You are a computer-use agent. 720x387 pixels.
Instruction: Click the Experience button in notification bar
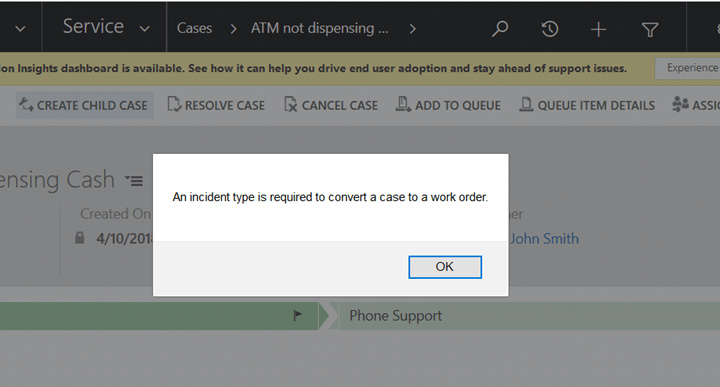tap(687, 68)
